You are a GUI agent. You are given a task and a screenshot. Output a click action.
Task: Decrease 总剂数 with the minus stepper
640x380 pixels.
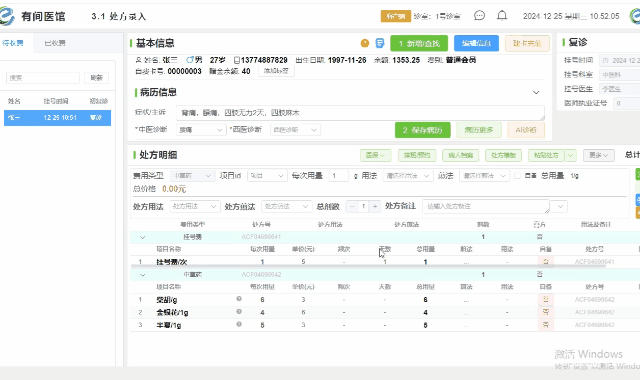pyautogui.click(x=352, y=207)
